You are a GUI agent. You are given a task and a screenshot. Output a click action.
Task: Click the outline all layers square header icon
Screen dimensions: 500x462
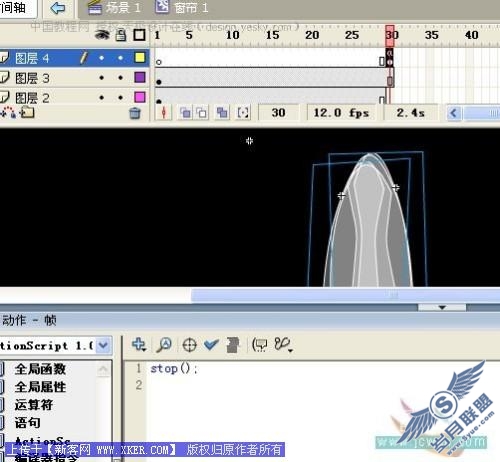139,35
